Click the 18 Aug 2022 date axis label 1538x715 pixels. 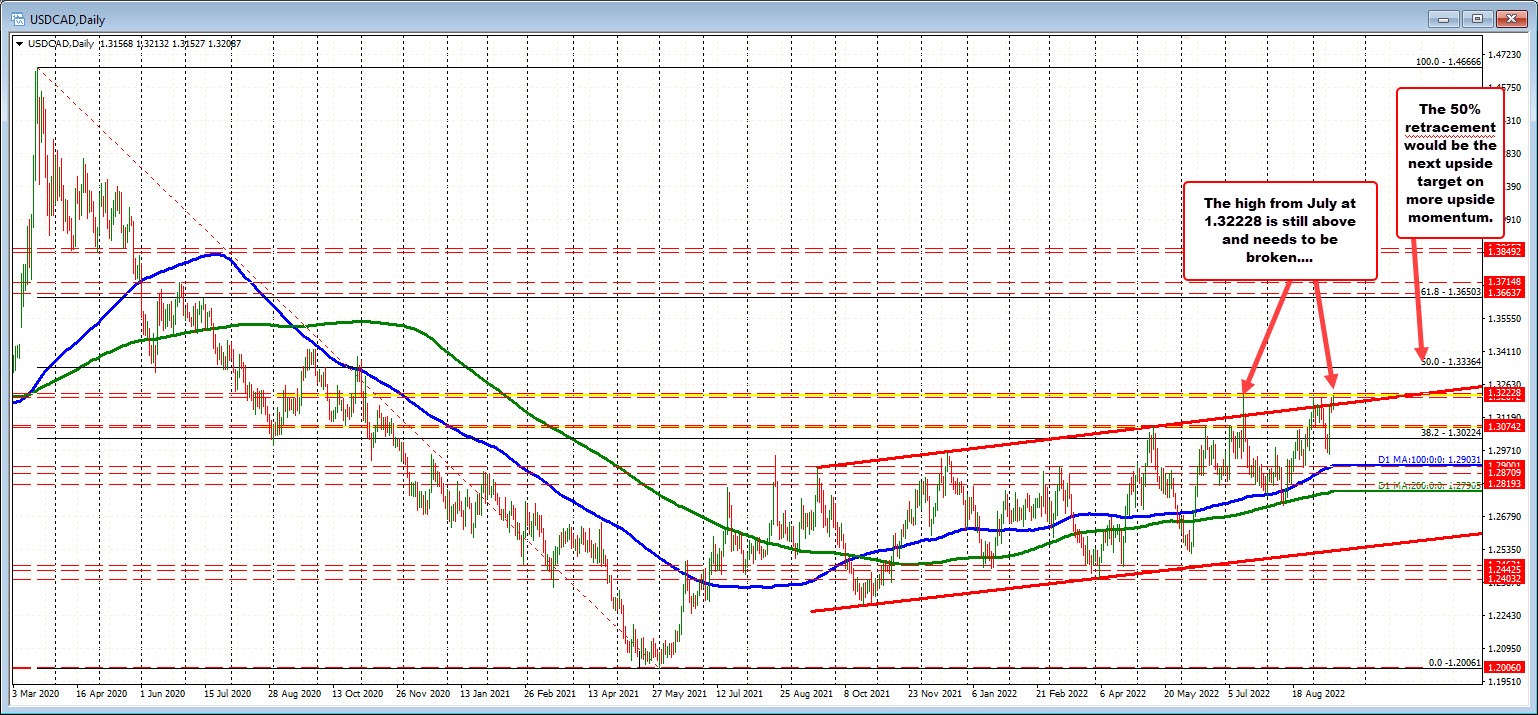1318,693
